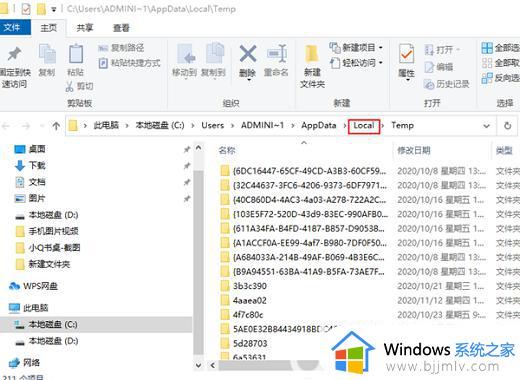Sort by the 修改日期 column header
520x380 pixels.
coord(414,150)
